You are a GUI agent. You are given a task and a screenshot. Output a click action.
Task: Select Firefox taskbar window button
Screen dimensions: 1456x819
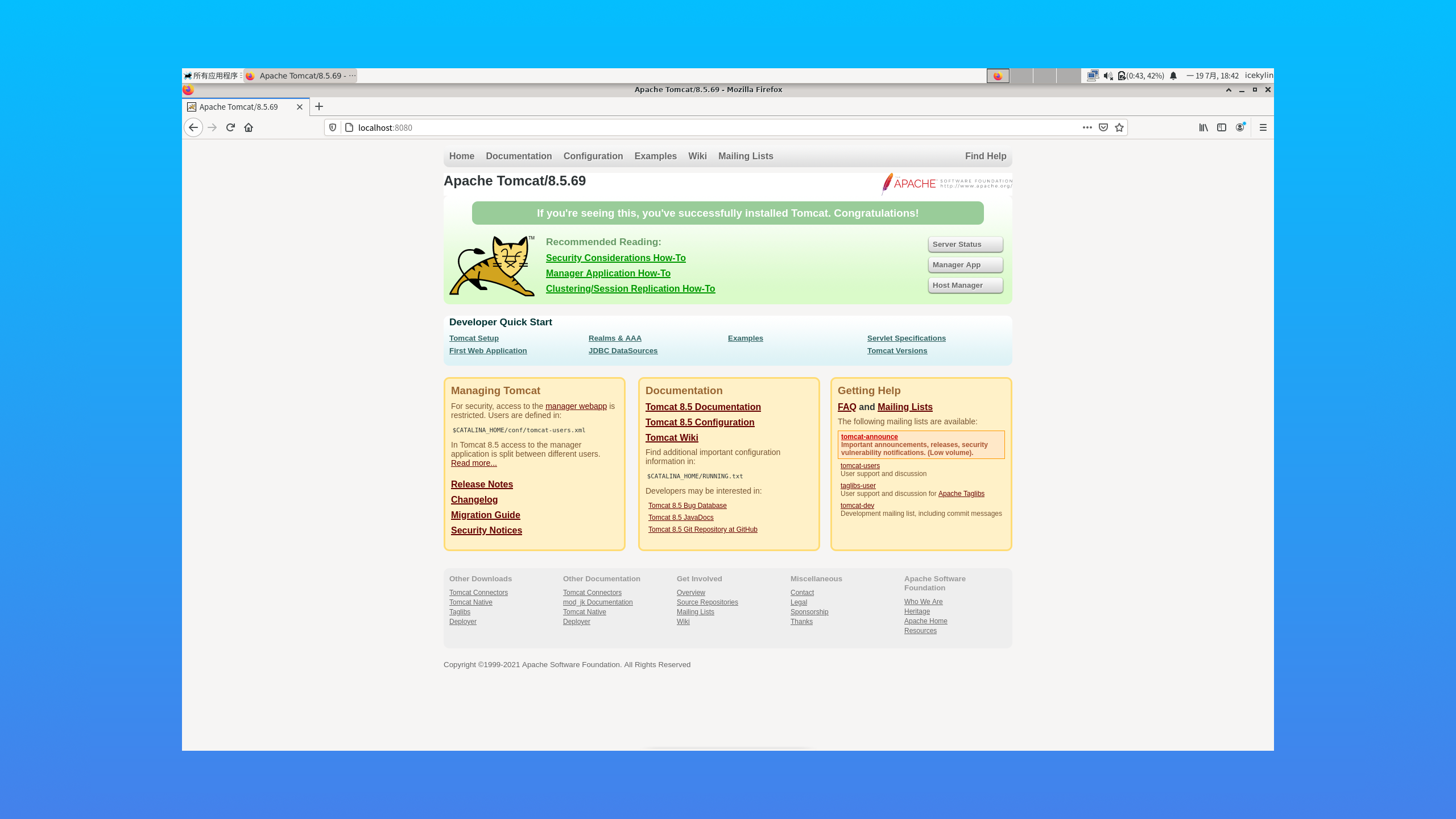(300, 76)
